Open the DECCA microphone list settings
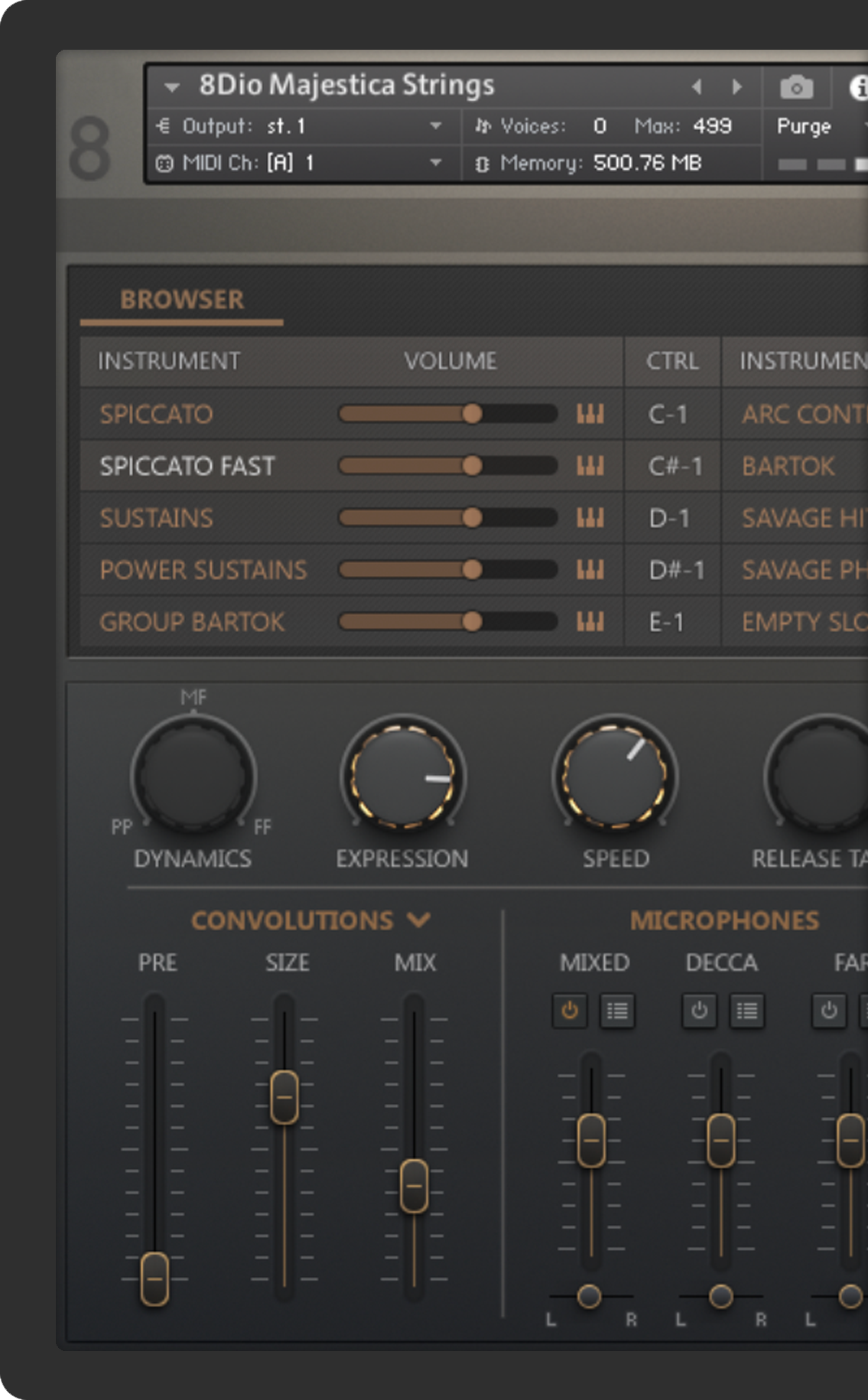This screenshot has width=868, height=1400. click(747, 1011)
